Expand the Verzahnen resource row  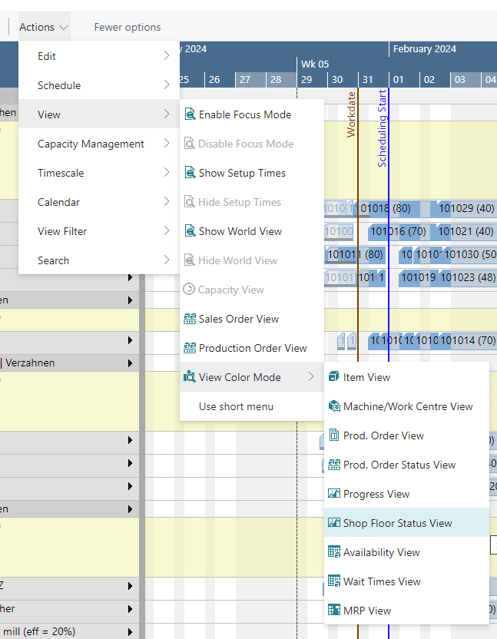point(130,363)
